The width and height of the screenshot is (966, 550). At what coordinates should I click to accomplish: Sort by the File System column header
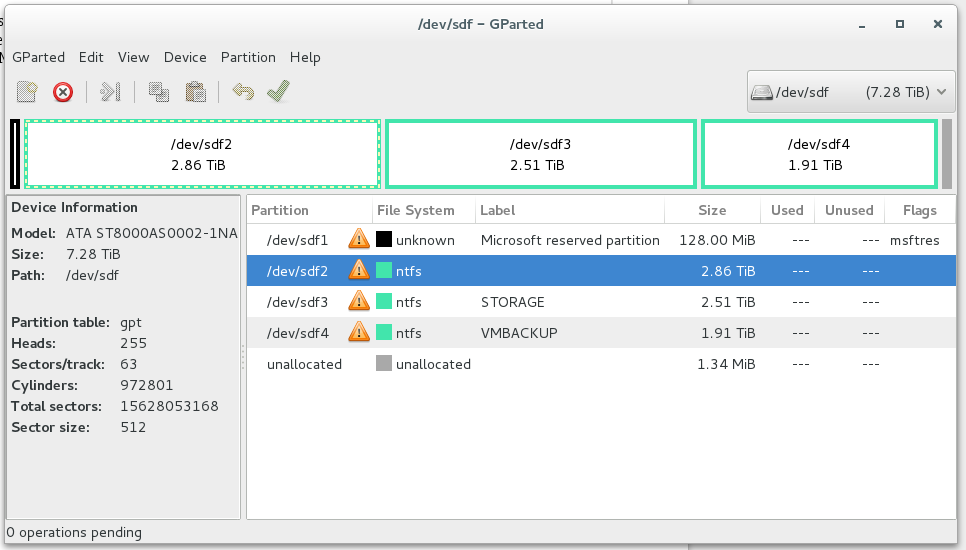tap(424, 210)
